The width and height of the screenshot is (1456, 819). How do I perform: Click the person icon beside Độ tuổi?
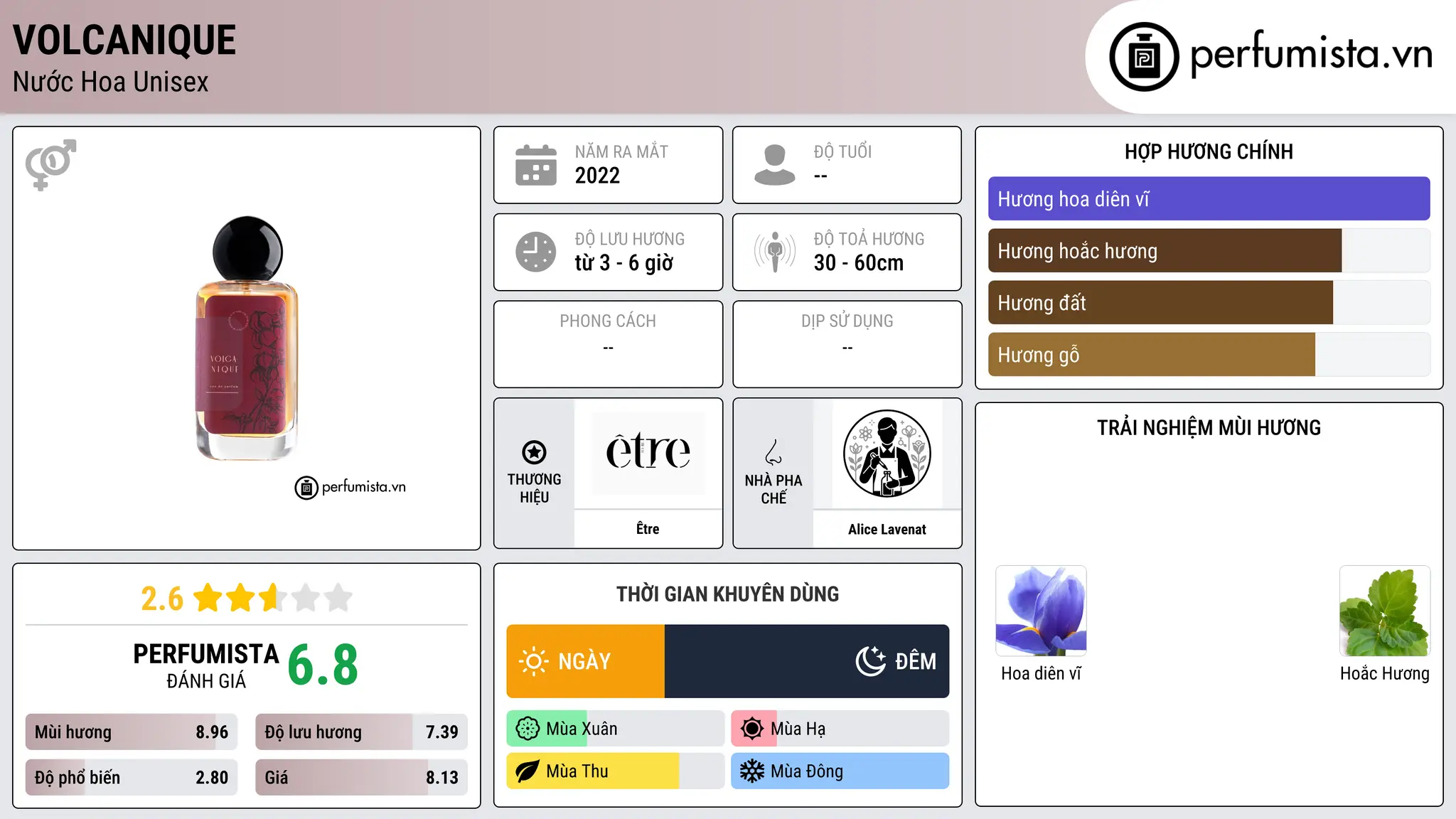pos(775,165)
